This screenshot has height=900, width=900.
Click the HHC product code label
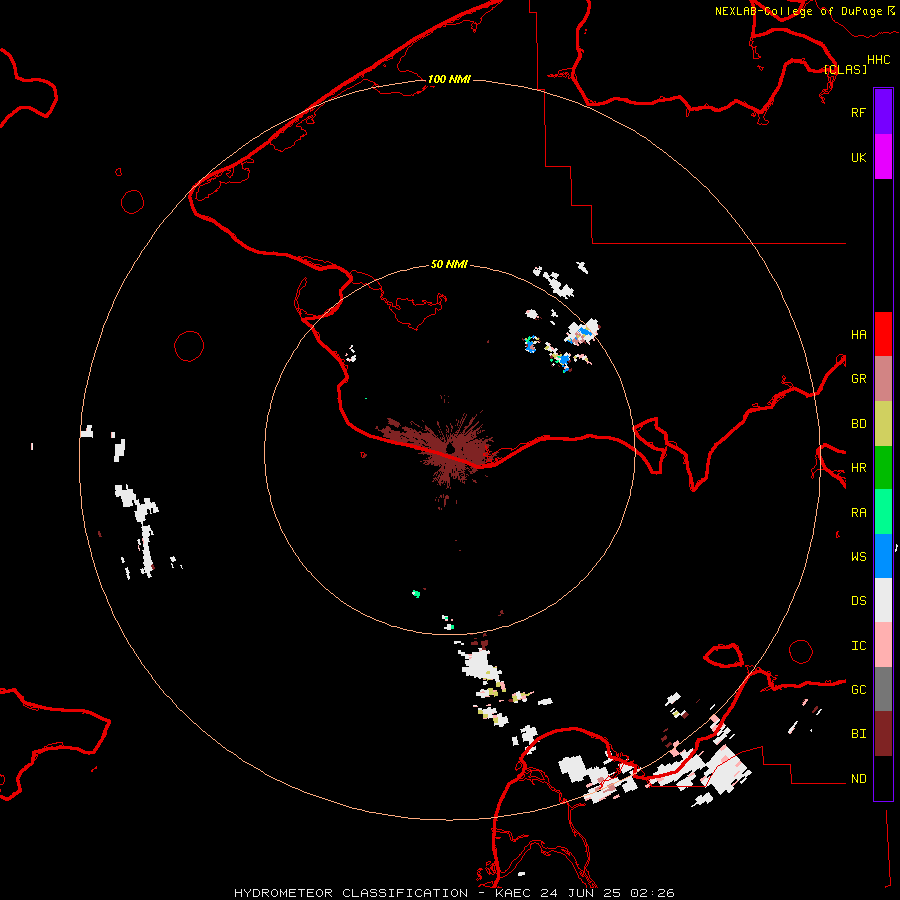point(879,60)
